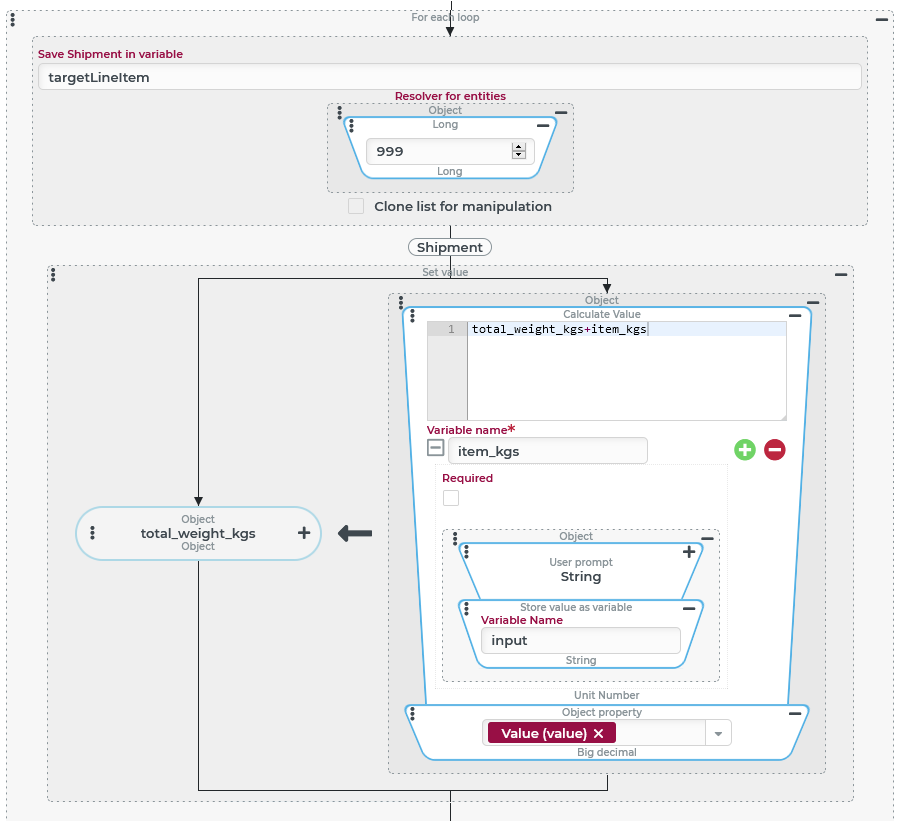Open handle menu of Long value block
Viewport: 902px width, 821px height.
coord(351,125)
